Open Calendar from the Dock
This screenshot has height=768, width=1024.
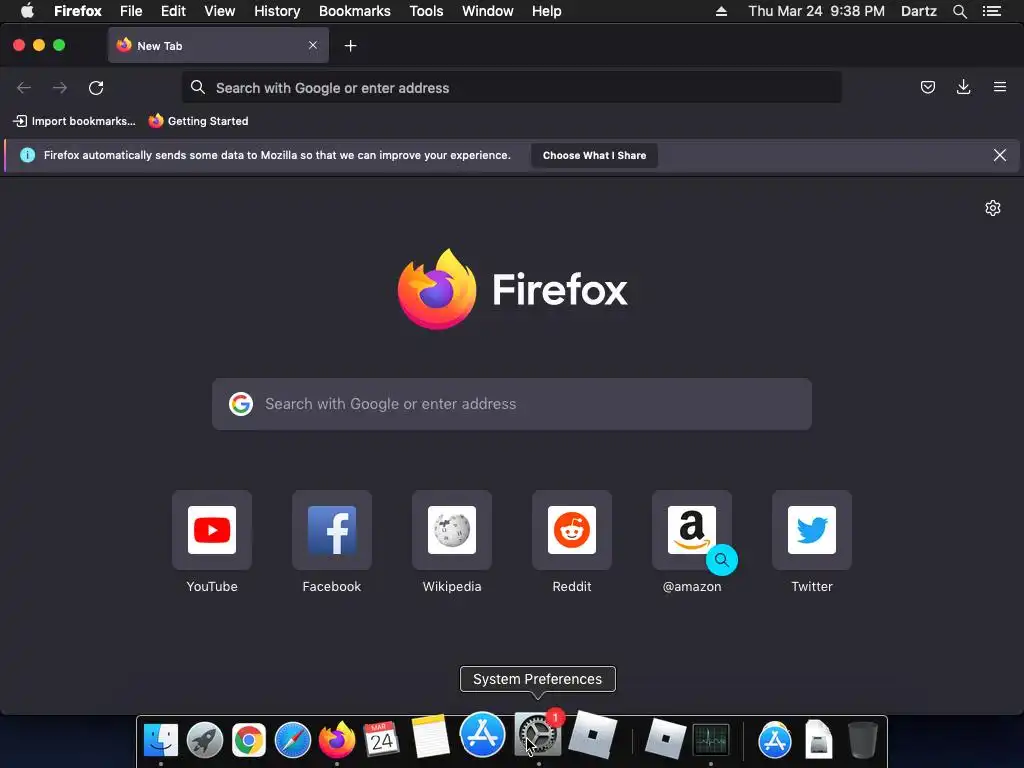click(381, 740)
